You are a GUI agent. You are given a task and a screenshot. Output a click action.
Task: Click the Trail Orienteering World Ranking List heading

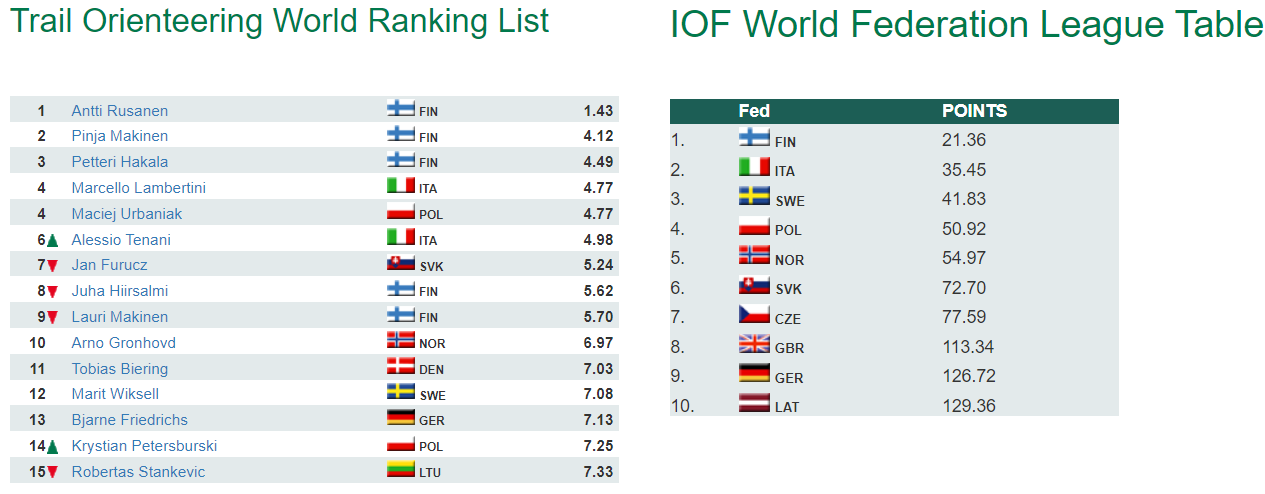(x=279, y=21)
